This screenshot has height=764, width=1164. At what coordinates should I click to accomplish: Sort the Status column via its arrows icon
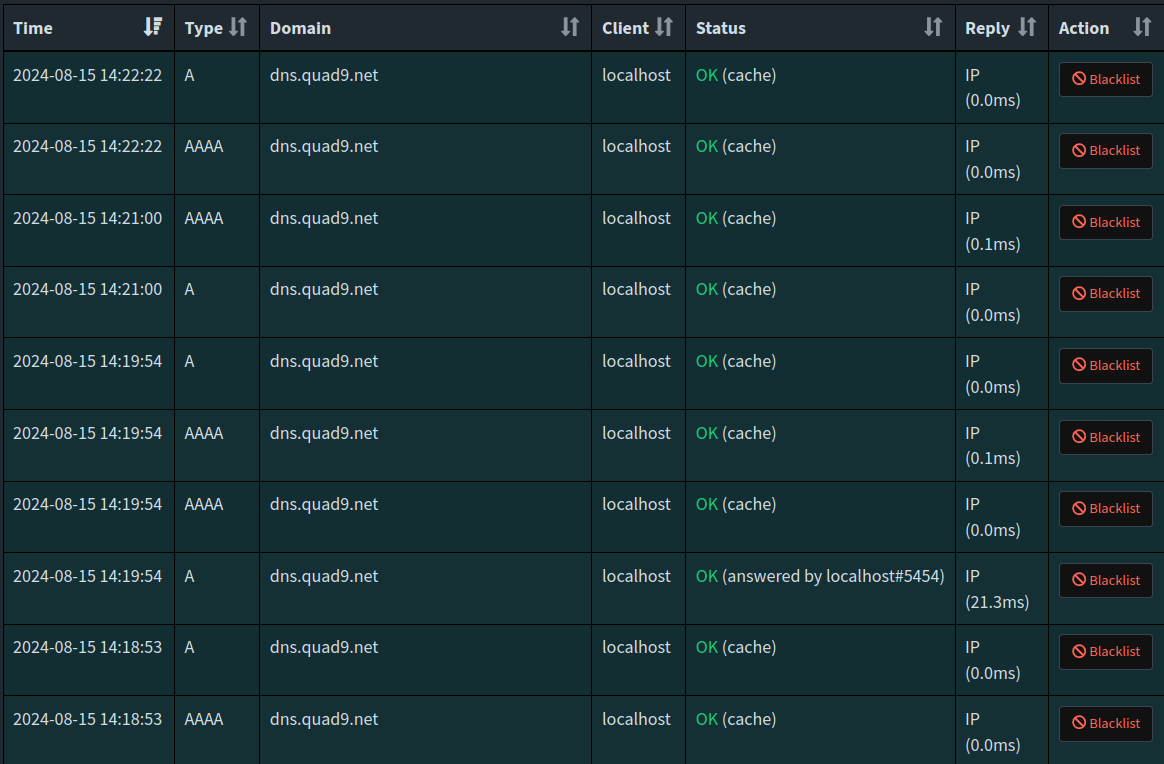(933, 27)
